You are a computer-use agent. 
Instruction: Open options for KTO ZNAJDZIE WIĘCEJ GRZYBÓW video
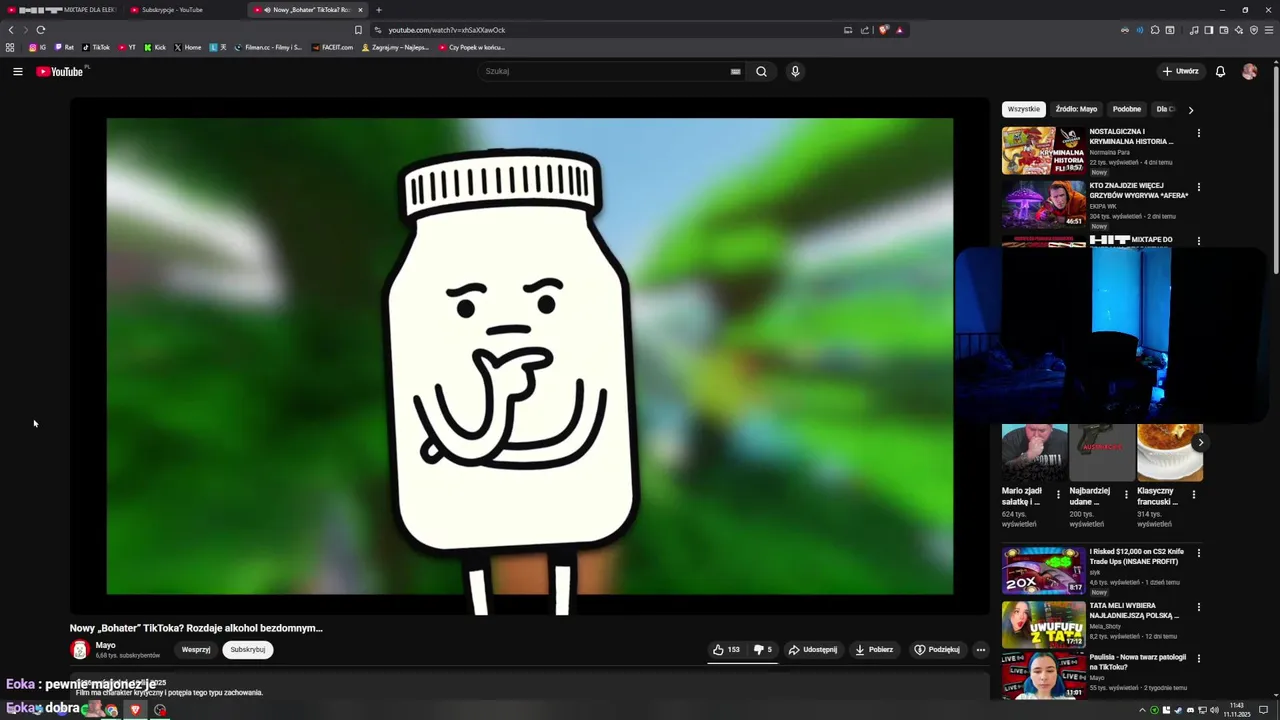1198,187
